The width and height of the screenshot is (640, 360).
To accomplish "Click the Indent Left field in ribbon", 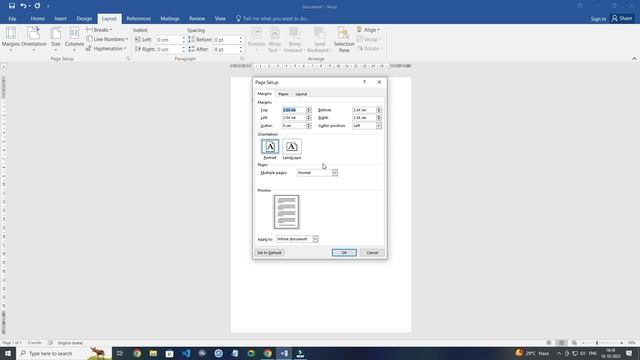I will (x=169, y=40).
